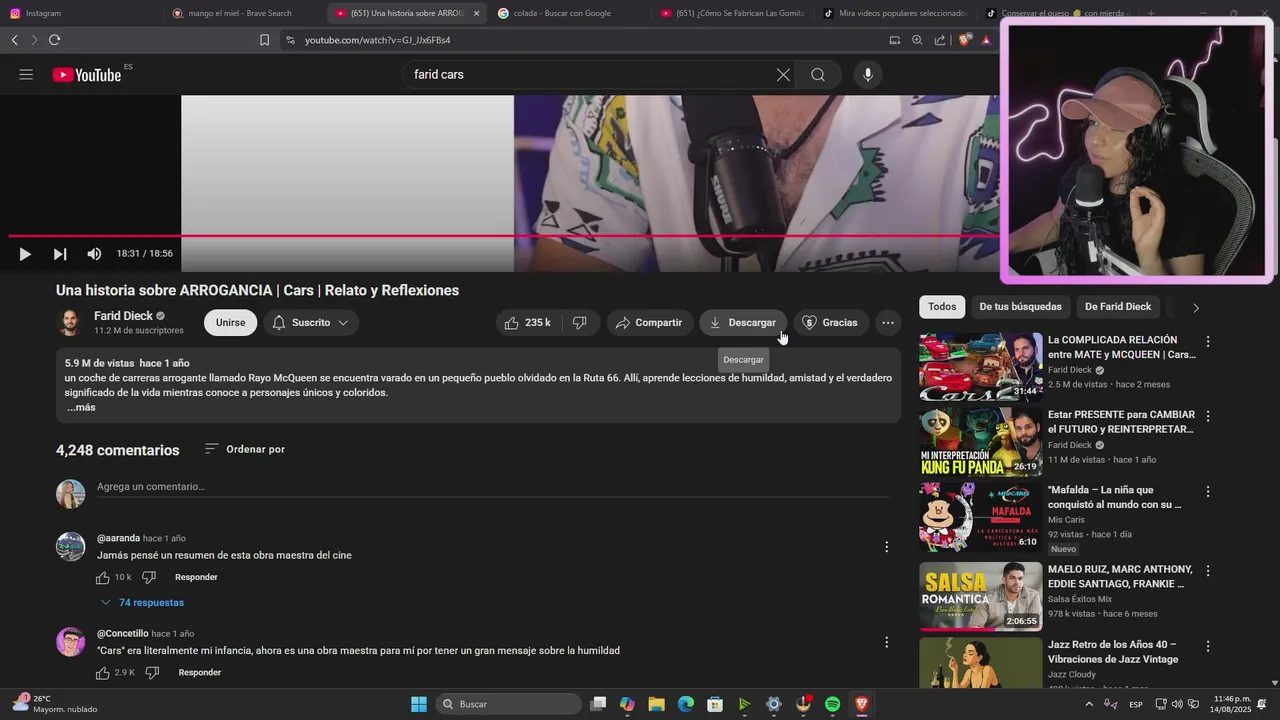This screenshot has height=720, width=1280.
Task: Join the channel with Unirse
Action: [x=230, y=323]
